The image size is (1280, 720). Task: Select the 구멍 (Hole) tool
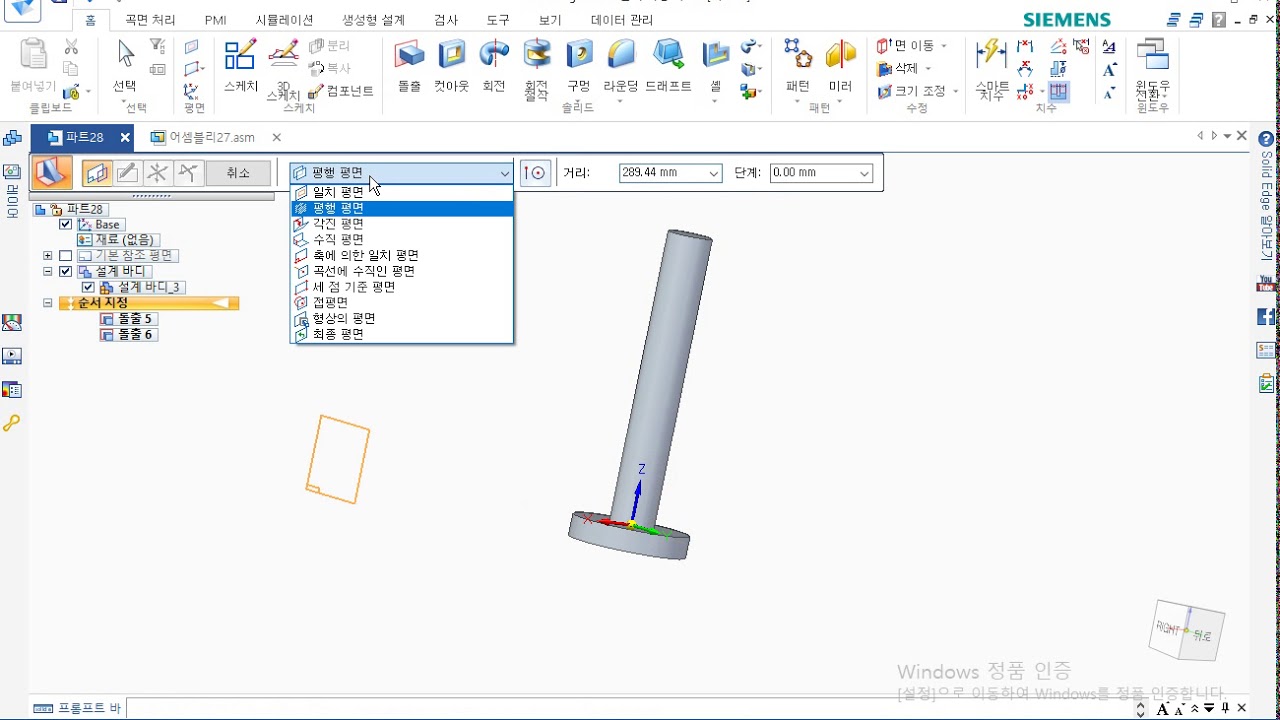[x=579, y=66]
